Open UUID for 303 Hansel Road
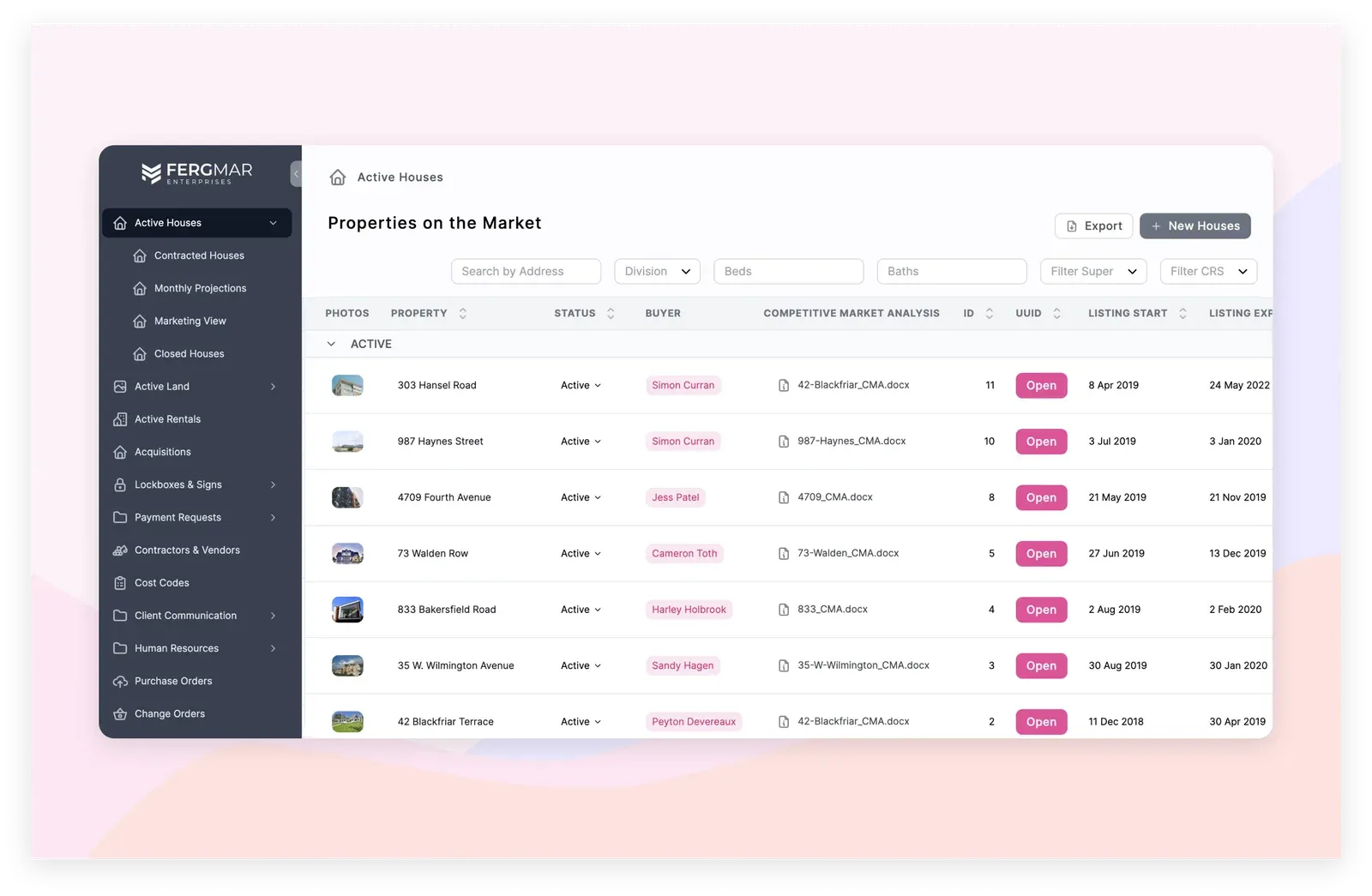The width and height of the screenshot is (1372, 896). (1041, 386)
